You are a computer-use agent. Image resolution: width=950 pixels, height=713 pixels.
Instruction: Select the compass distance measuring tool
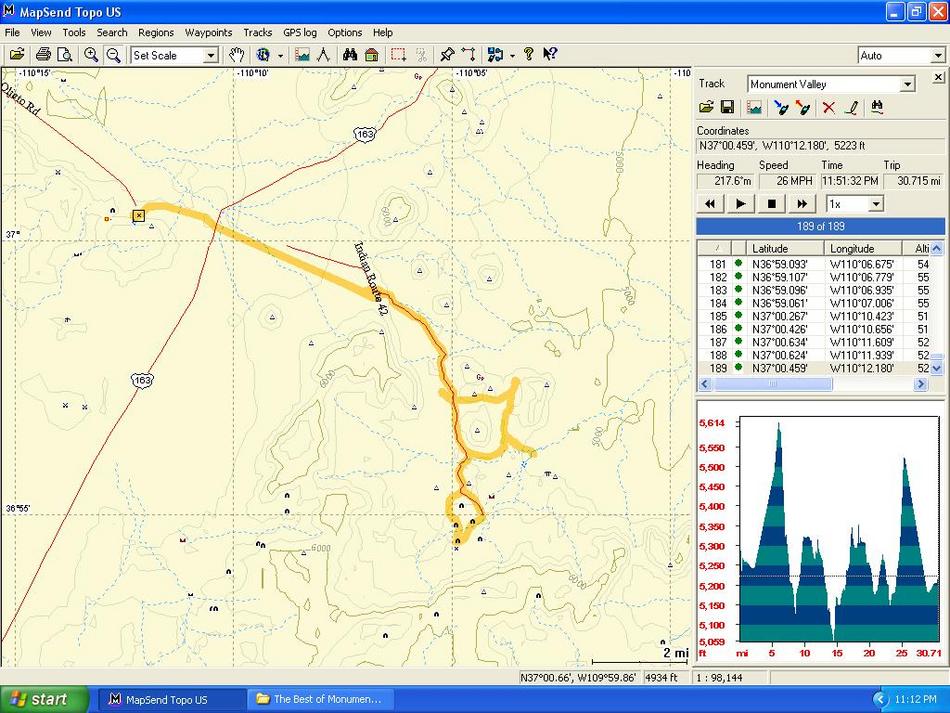(324, 55)
